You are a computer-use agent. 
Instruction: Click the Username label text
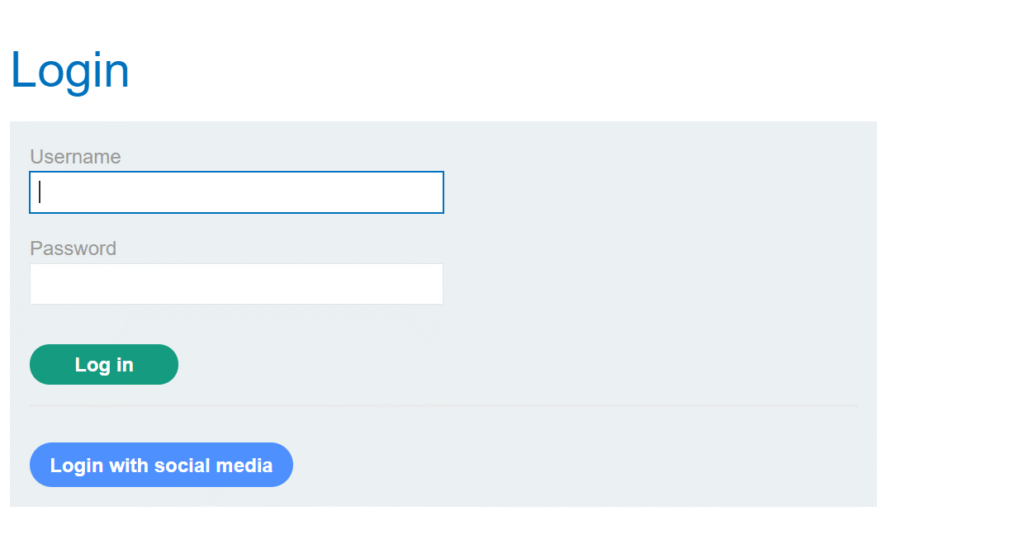(x=75, y=157)
